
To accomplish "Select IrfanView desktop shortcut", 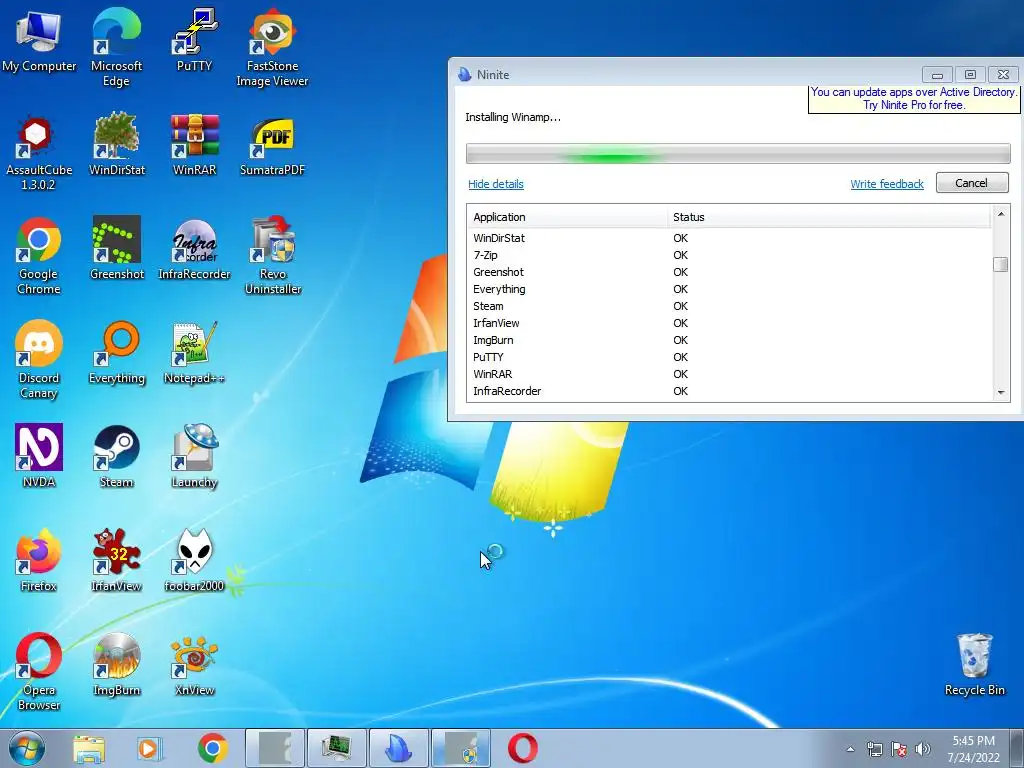I will pyautogui.click(x=116, y=560).
